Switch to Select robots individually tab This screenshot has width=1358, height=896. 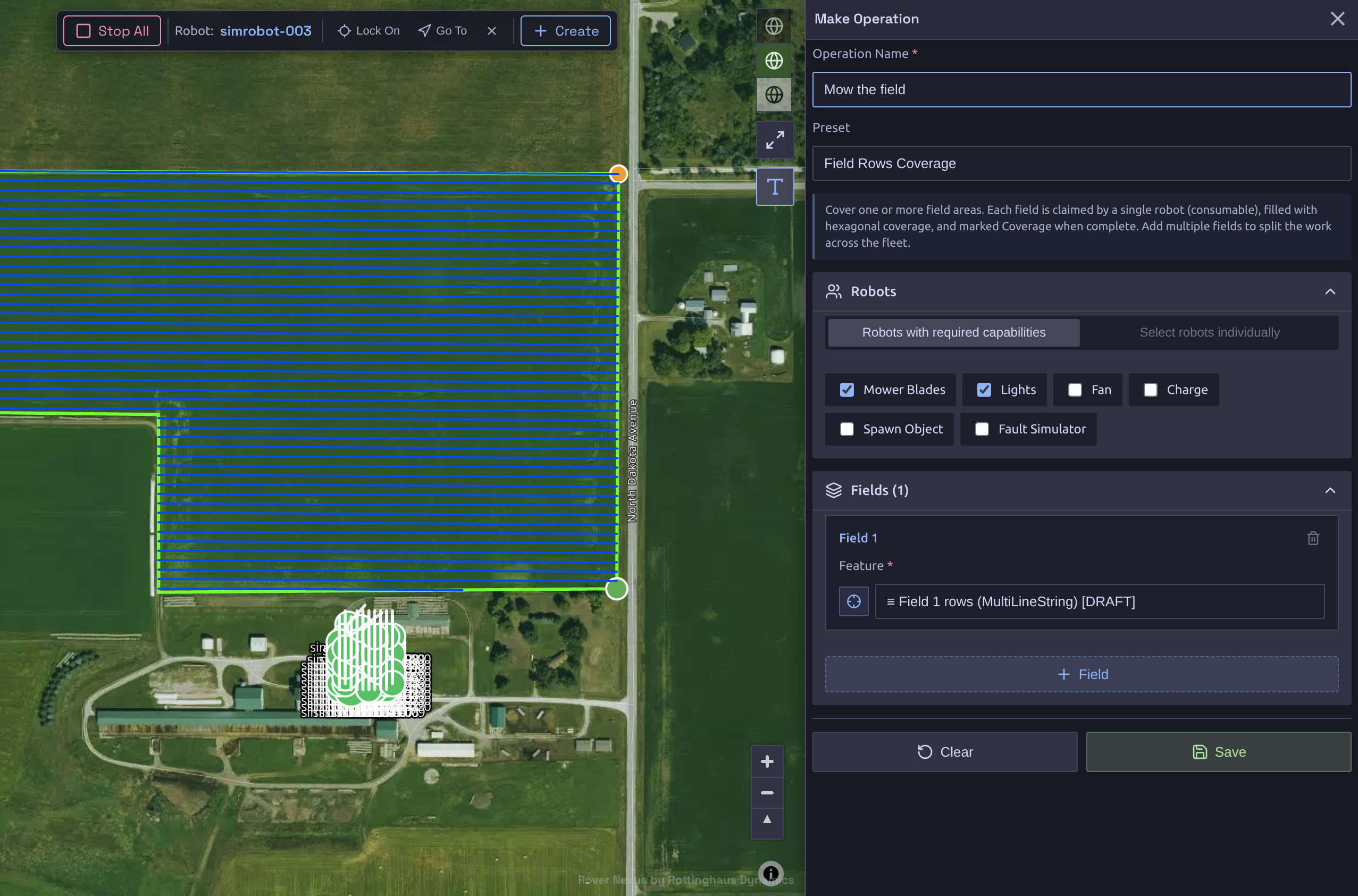point(1210,332)
